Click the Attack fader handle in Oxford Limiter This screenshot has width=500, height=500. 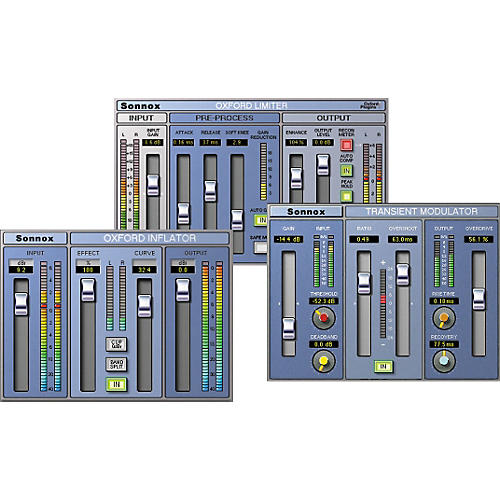(183, 214)
